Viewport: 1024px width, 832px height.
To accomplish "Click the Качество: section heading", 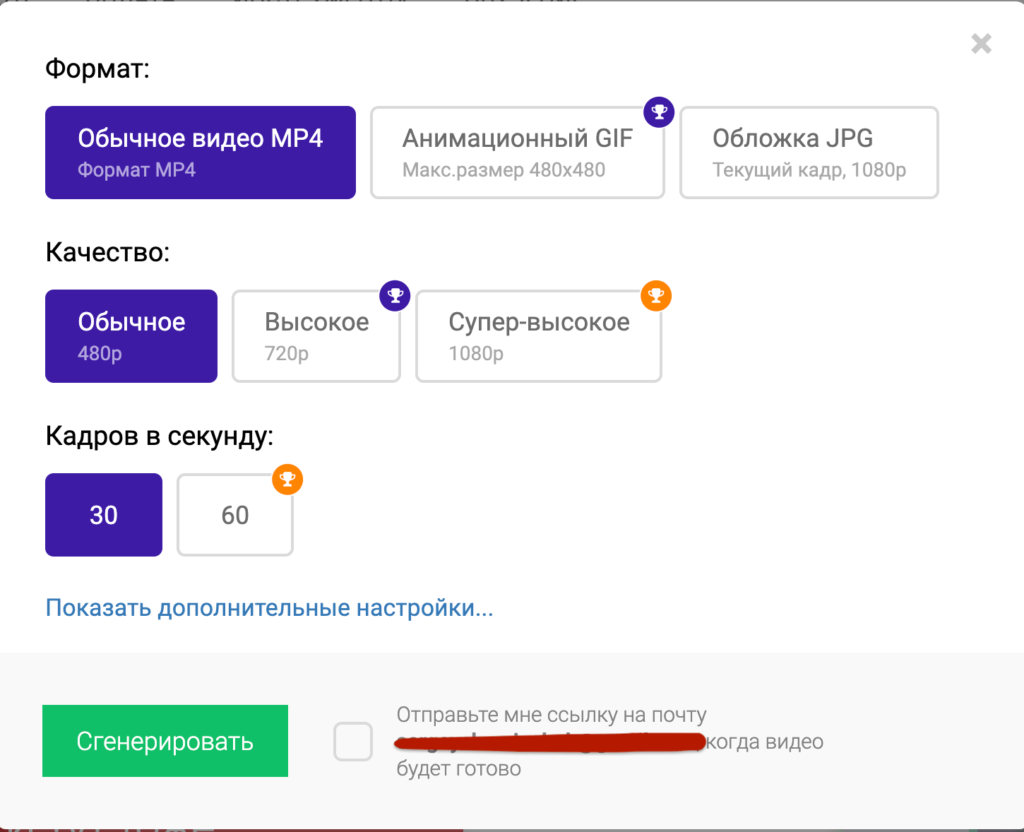I will click(108, 252).
